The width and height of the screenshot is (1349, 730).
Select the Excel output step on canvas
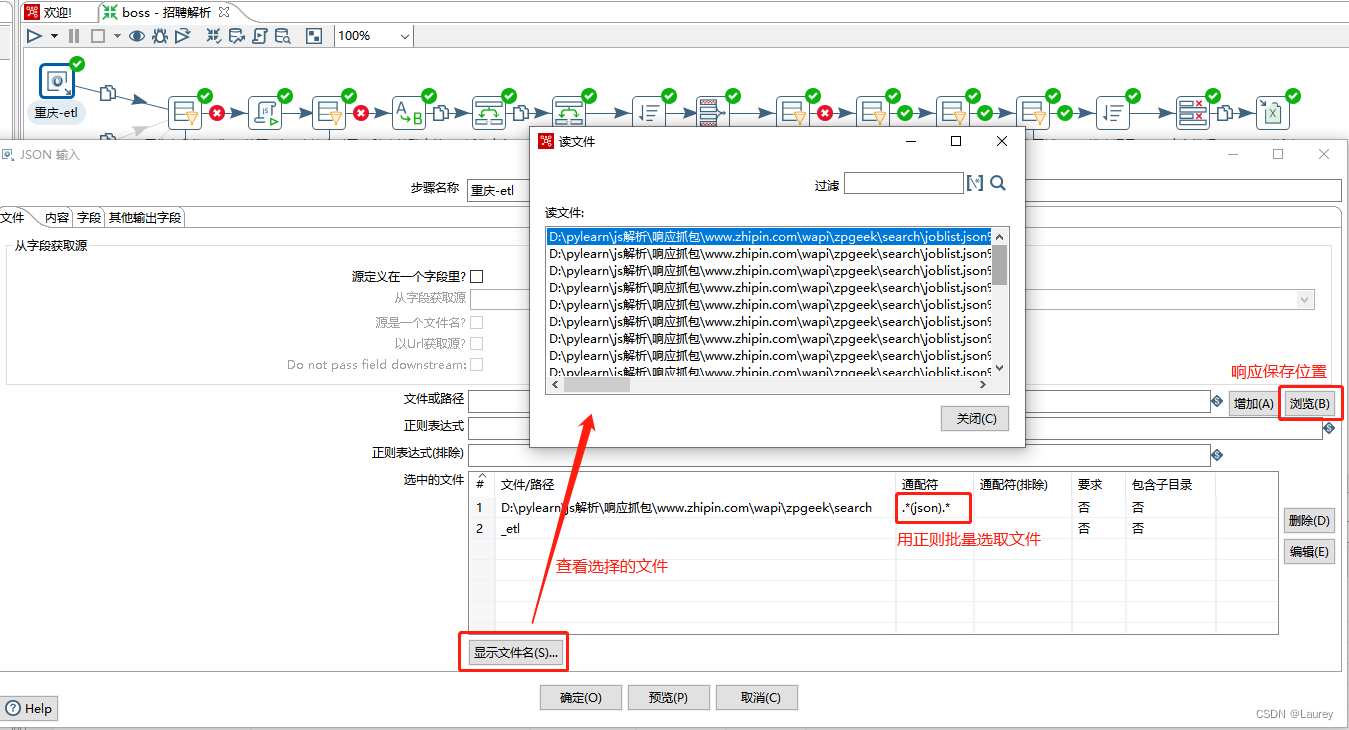[1272, 113]
